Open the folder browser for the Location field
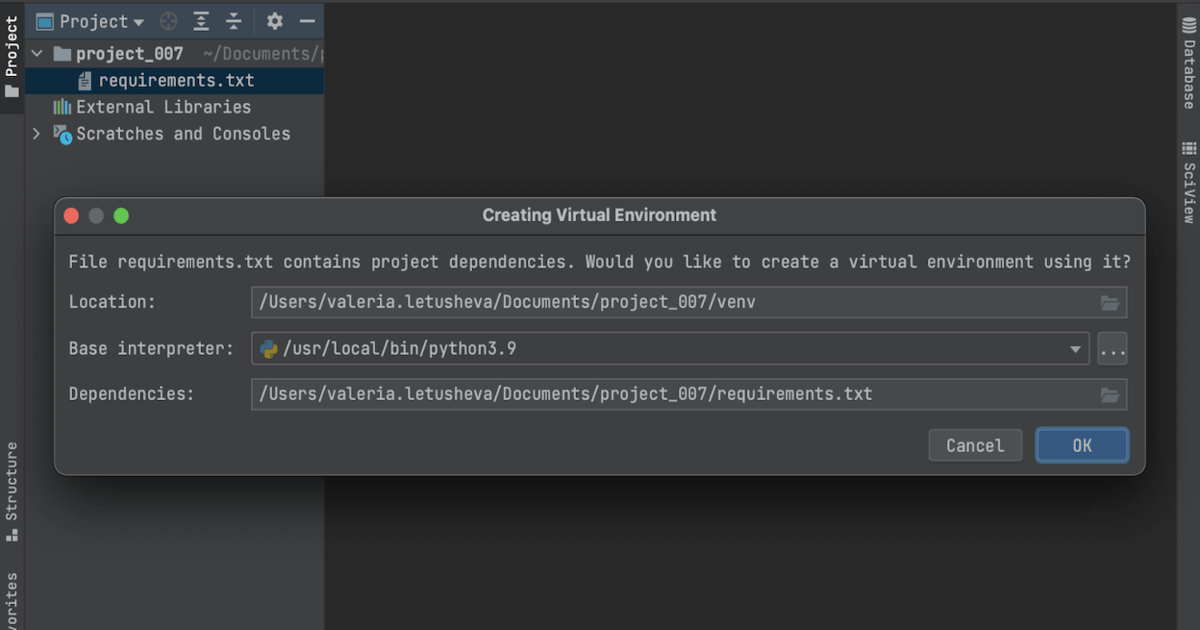Screen dimensions: 1200x630 pos(1110,302)
